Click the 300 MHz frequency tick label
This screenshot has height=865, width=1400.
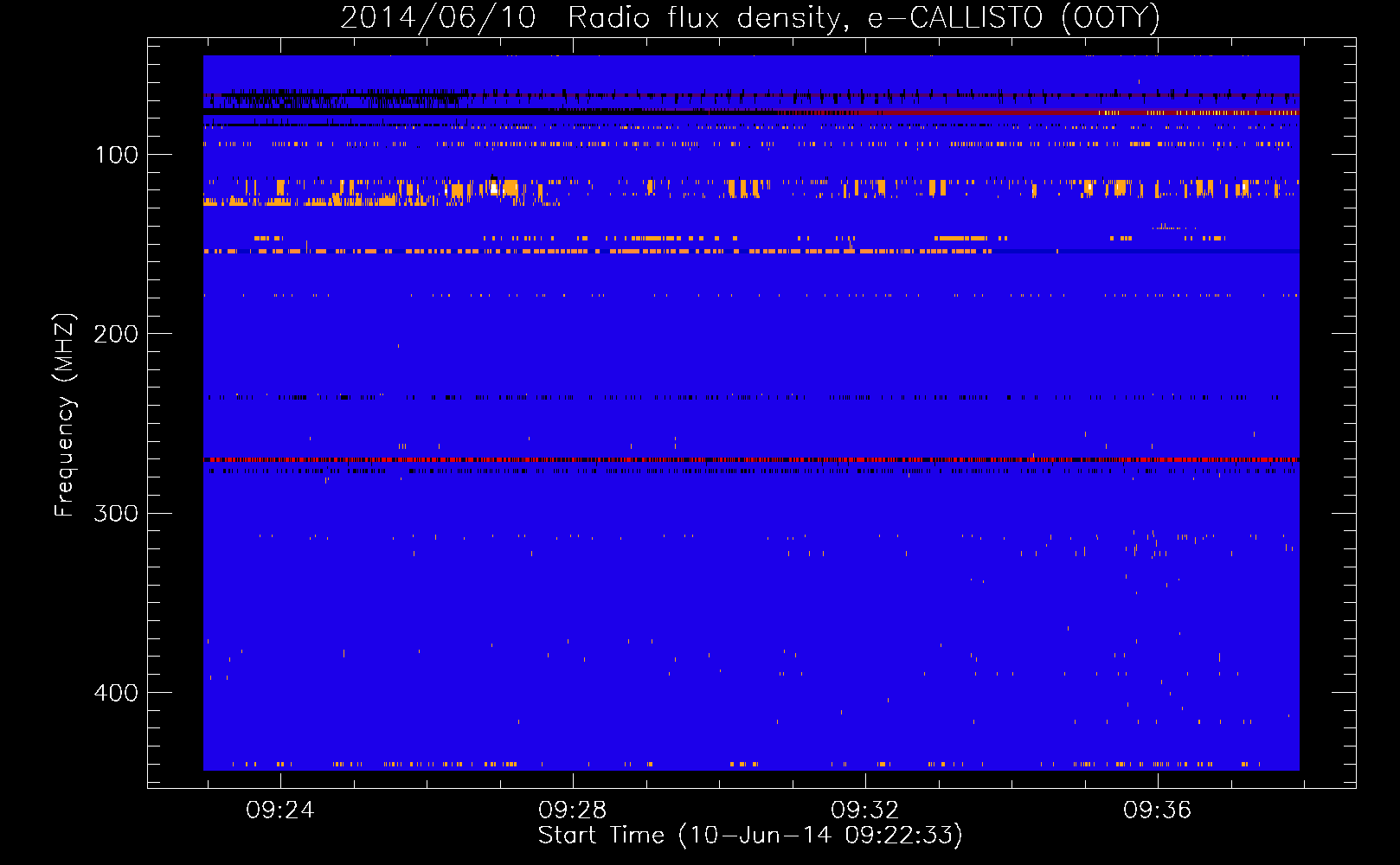coord(116,513)
